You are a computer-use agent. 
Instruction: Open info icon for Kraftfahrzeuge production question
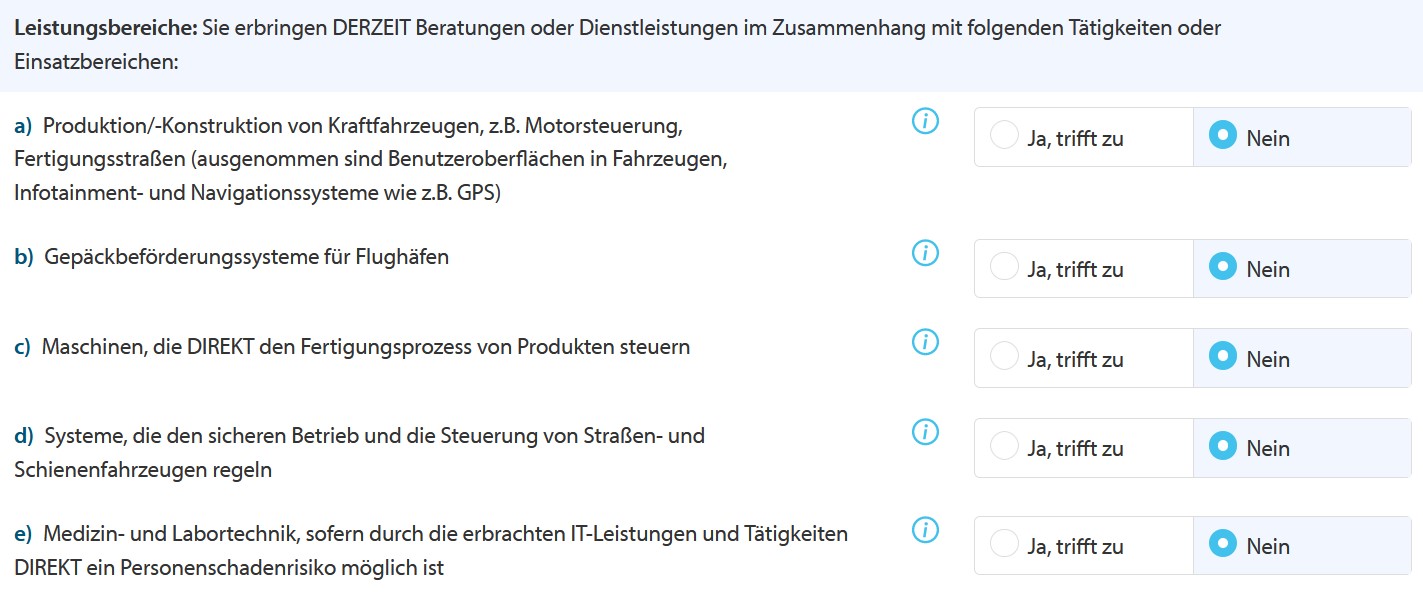(x=926, y=122)
